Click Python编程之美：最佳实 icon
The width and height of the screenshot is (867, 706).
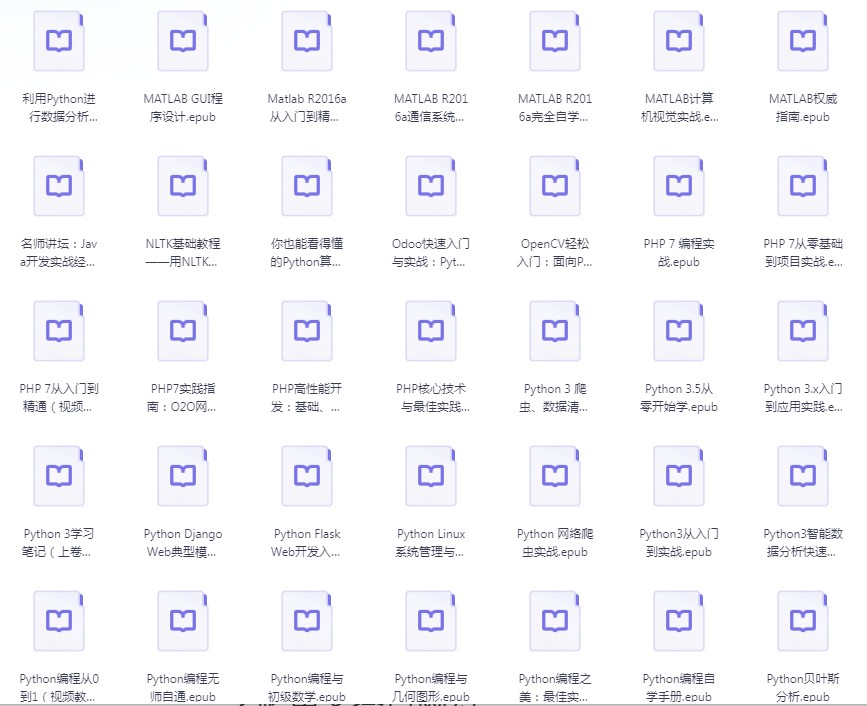(555, 621)
